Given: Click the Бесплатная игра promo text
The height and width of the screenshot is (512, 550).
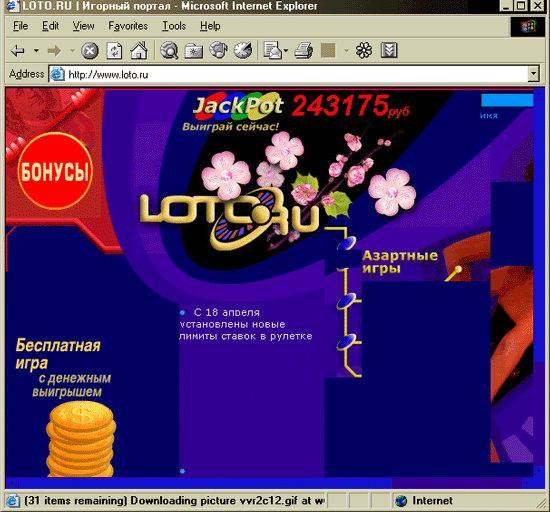Looking at the screenshot, I should point(58,354).
